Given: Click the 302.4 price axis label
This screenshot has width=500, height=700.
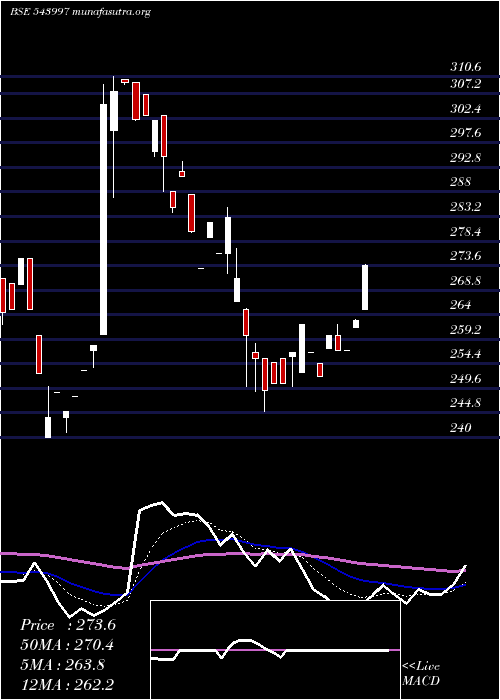Looking at the screenshot, I should (465, 108).
